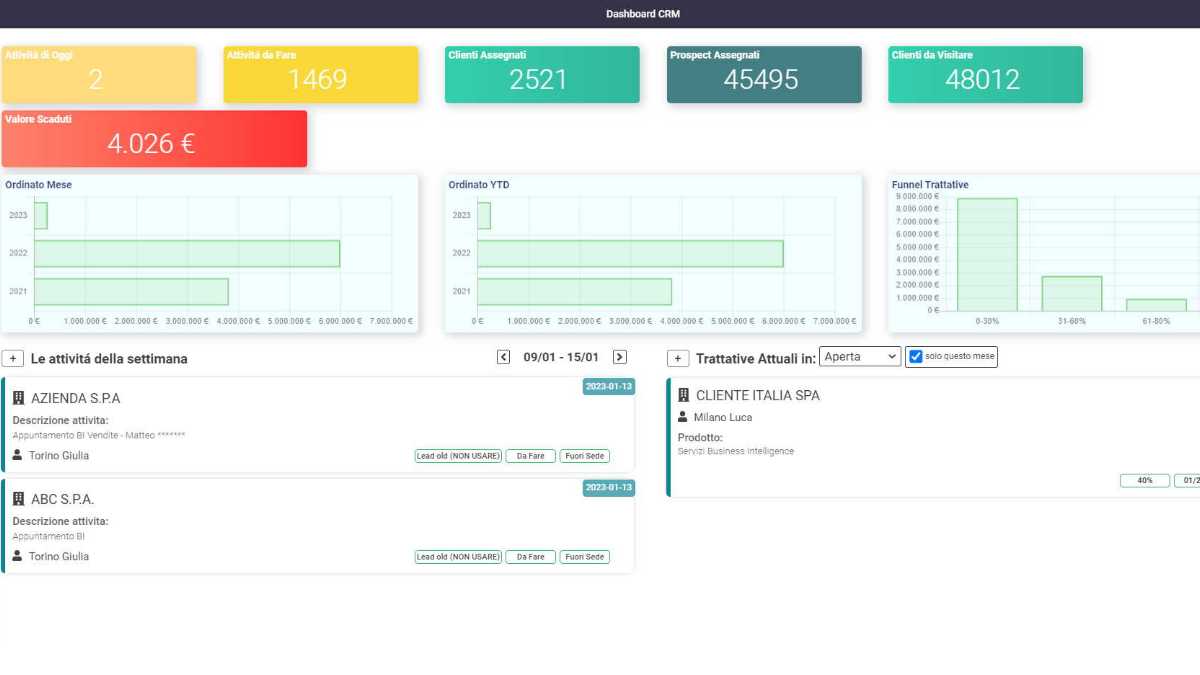1200x675 pixels.
Task: Click 2022 bar in Ordinato Mese chart
Action: tap(187, 253)
